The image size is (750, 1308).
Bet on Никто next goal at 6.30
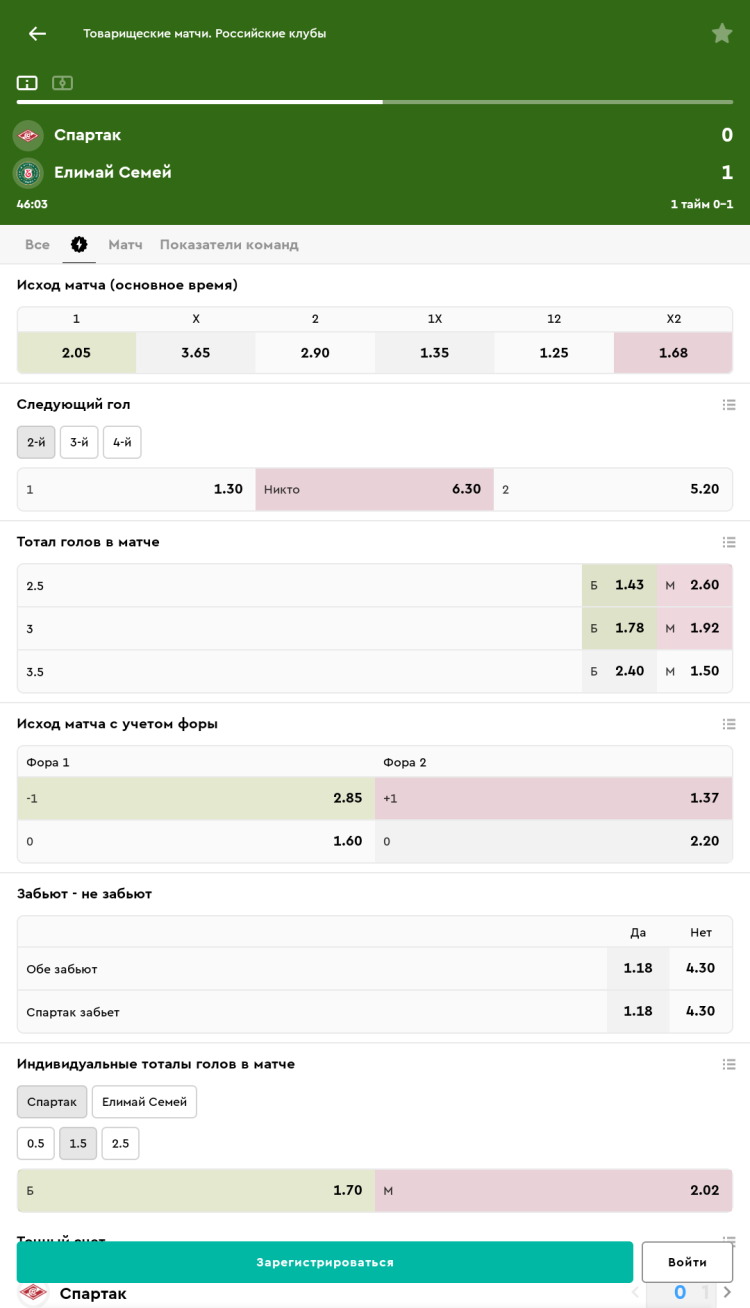[x=374, y=490]
